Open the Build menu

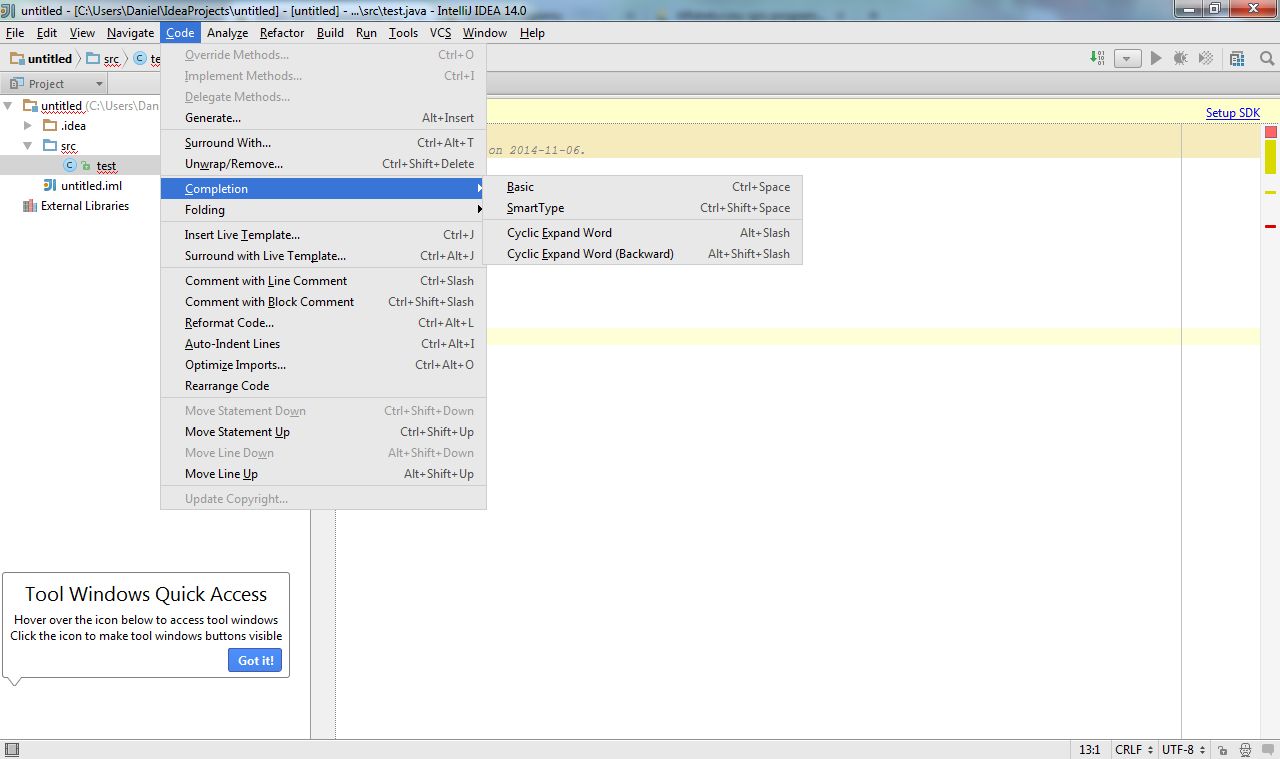tap(330, 33)
